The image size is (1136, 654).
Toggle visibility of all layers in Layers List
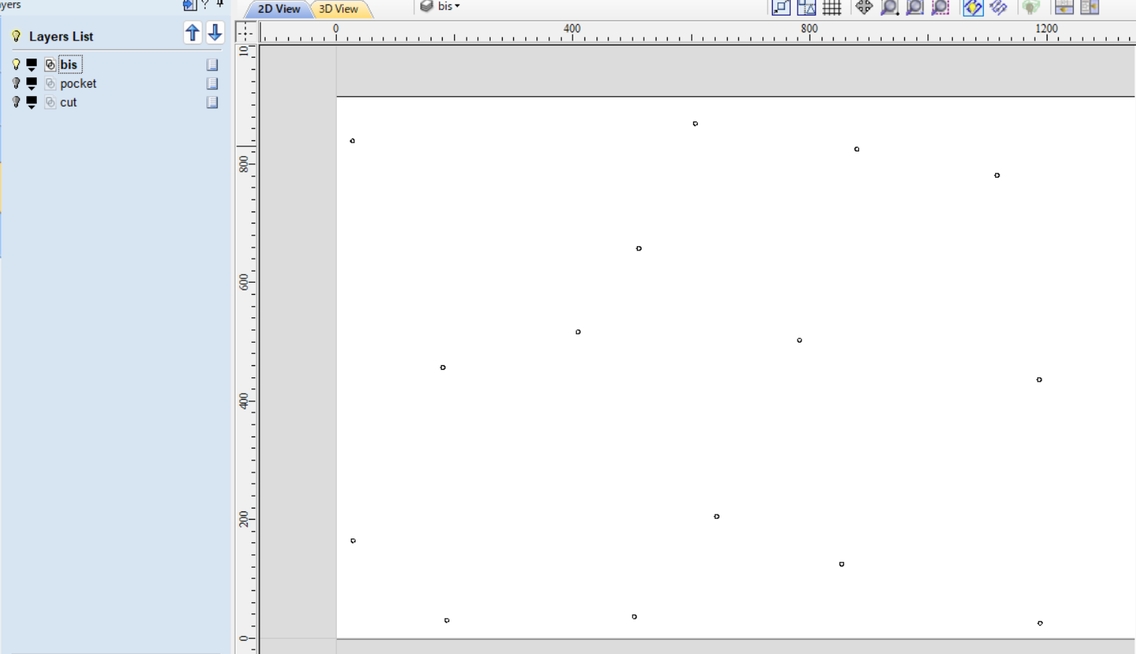click(16, 36)
